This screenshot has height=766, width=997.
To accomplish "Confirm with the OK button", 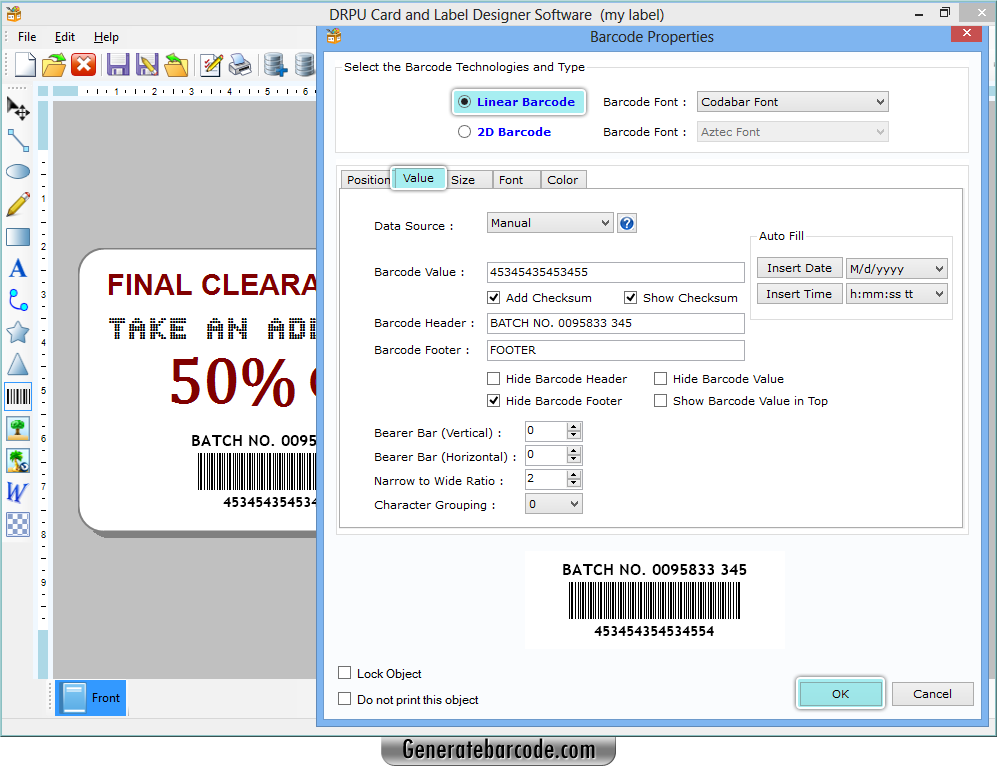I will [x=841, y=694].
